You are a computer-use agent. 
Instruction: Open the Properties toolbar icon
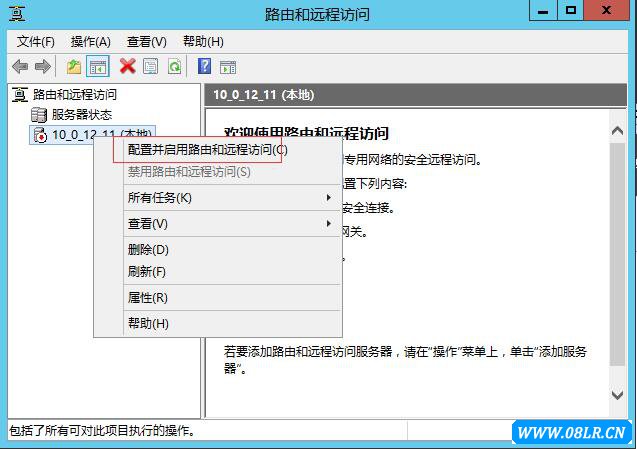coord(150,66)
